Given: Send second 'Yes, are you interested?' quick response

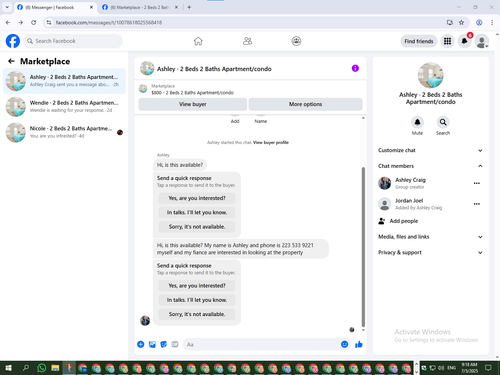Looking at the screenshot, I should point(197,286).
